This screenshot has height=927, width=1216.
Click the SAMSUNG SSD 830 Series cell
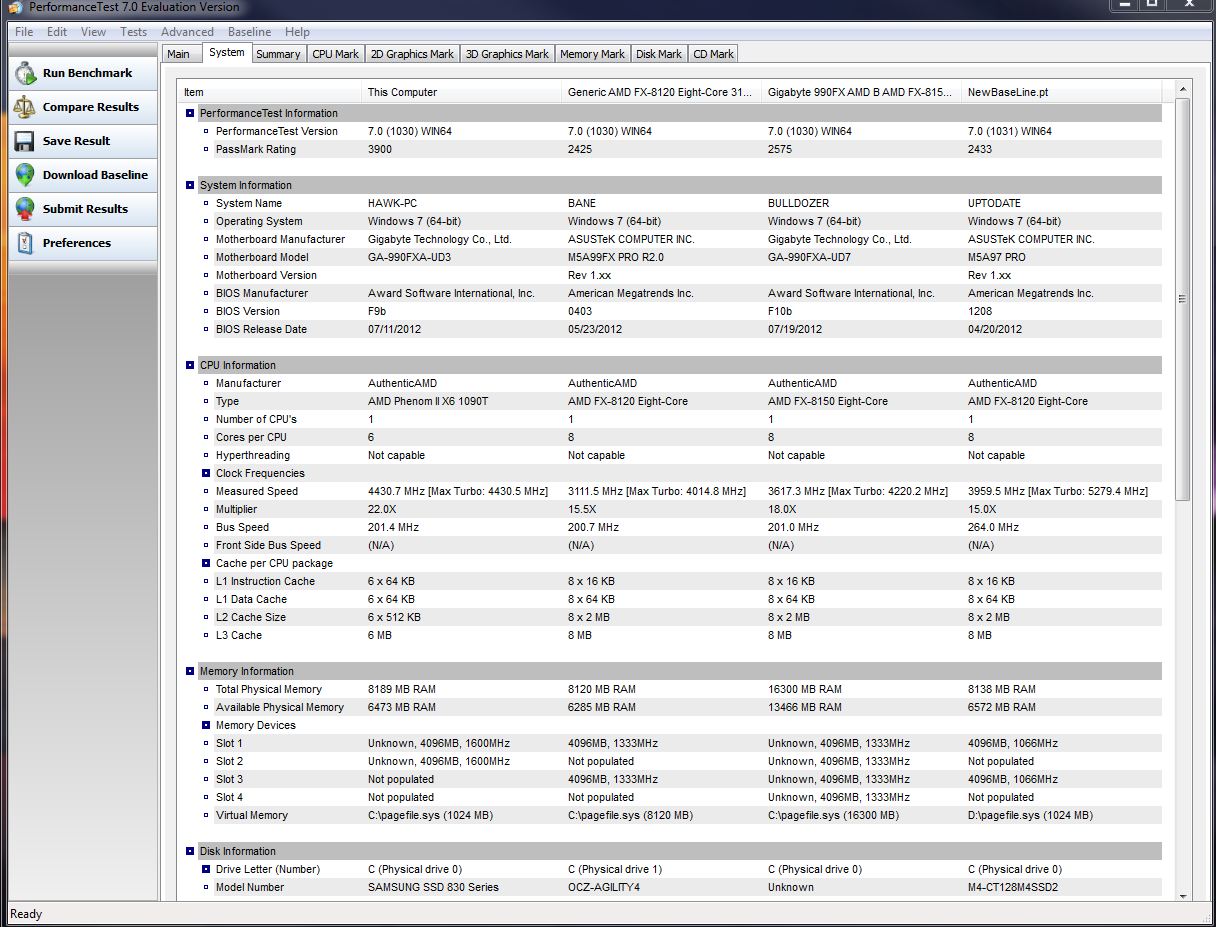(433, 887)
